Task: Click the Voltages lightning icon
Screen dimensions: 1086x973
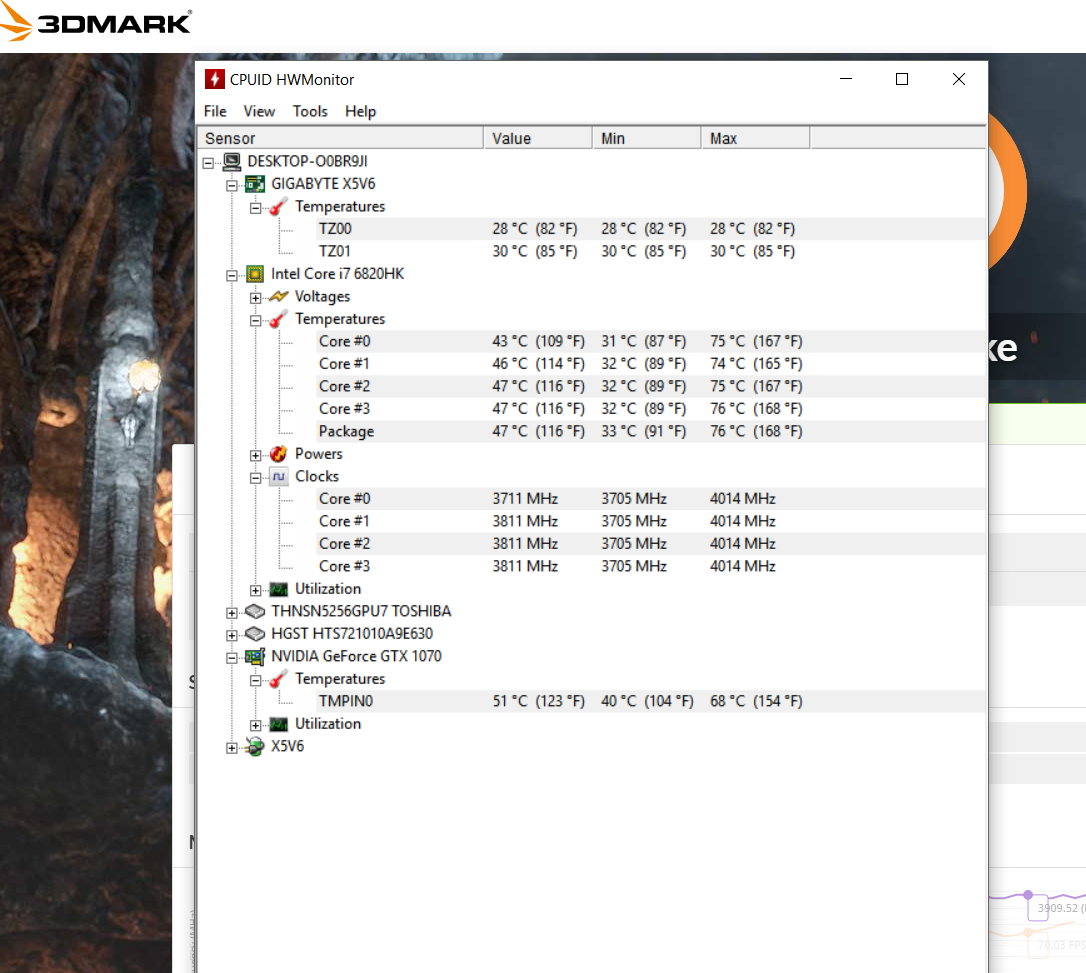Action: (x=278, y=296)
